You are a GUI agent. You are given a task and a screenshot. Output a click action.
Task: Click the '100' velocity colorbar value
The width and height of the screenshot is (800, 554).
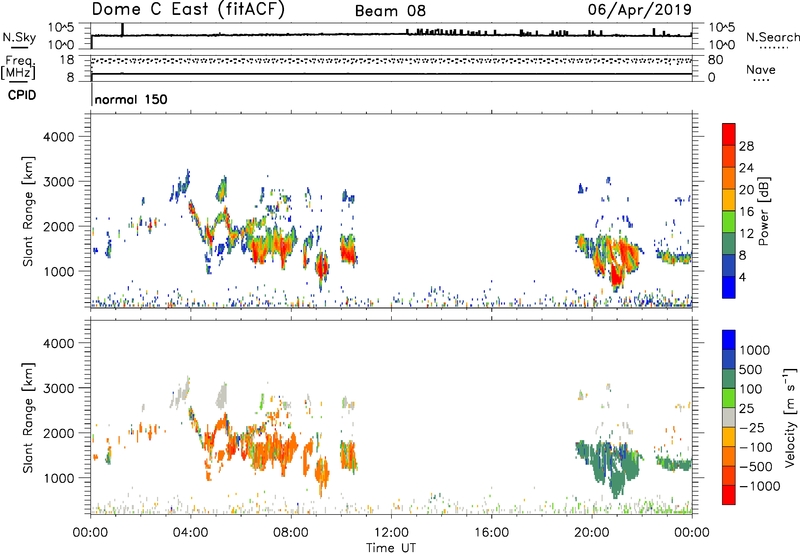tap(751, 389)
